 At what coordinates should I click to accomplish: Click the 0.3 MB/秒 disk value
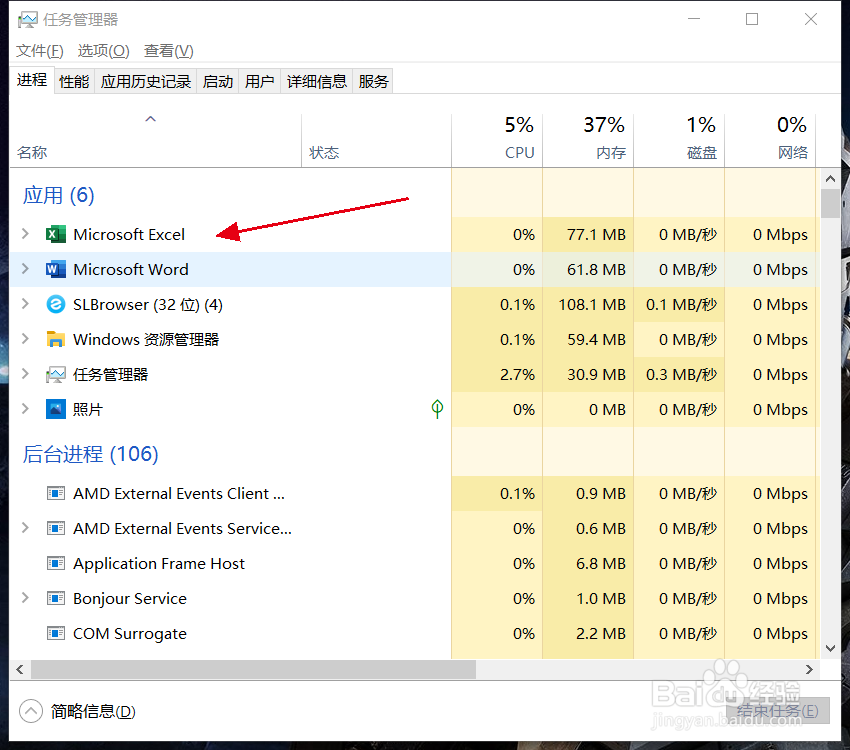pyautogui.click(x=681, y=374)
